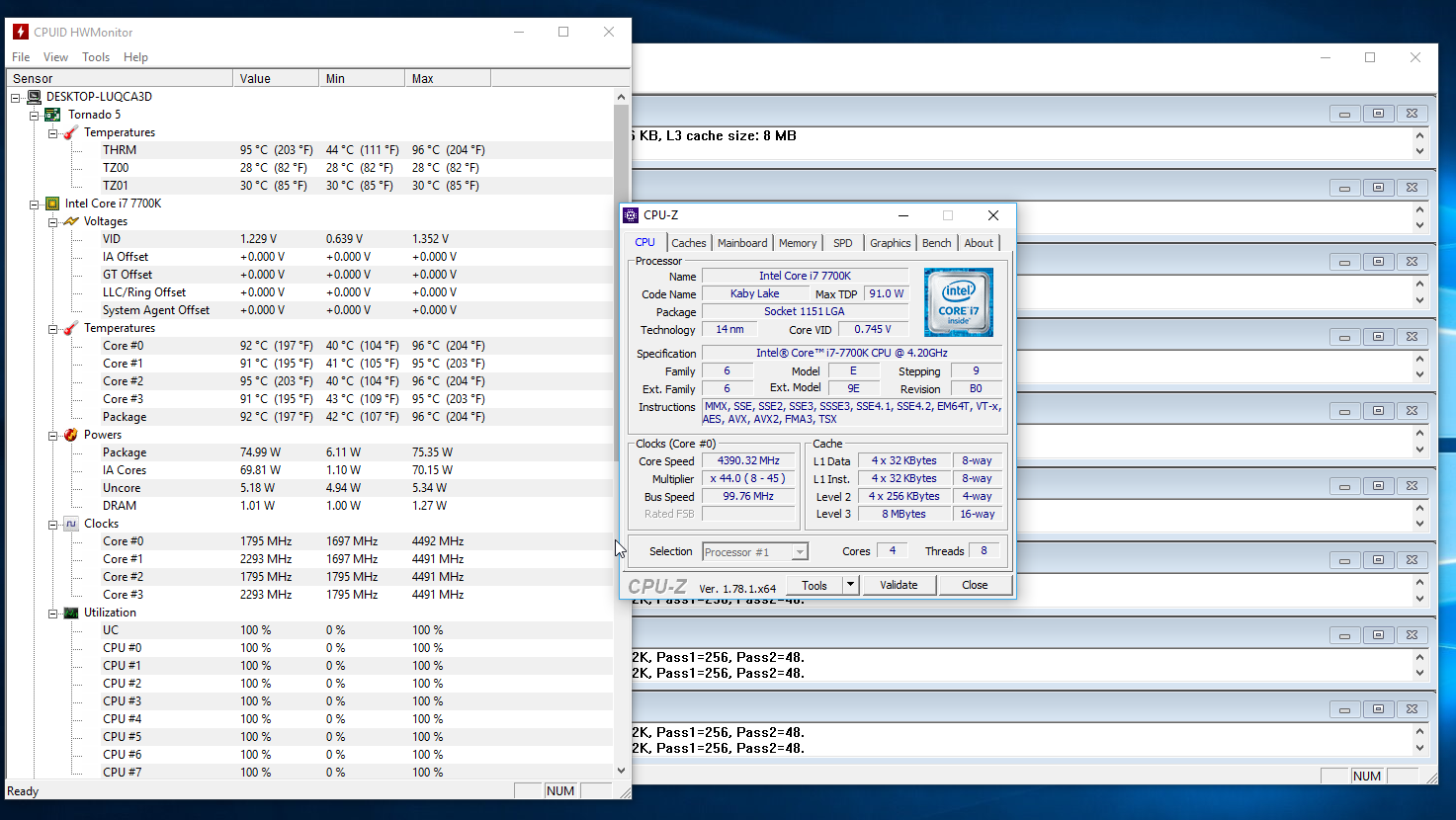Screen dimensions: 1456x820
Task: Select the DRAM power row
Action: [x=309, y=506]
